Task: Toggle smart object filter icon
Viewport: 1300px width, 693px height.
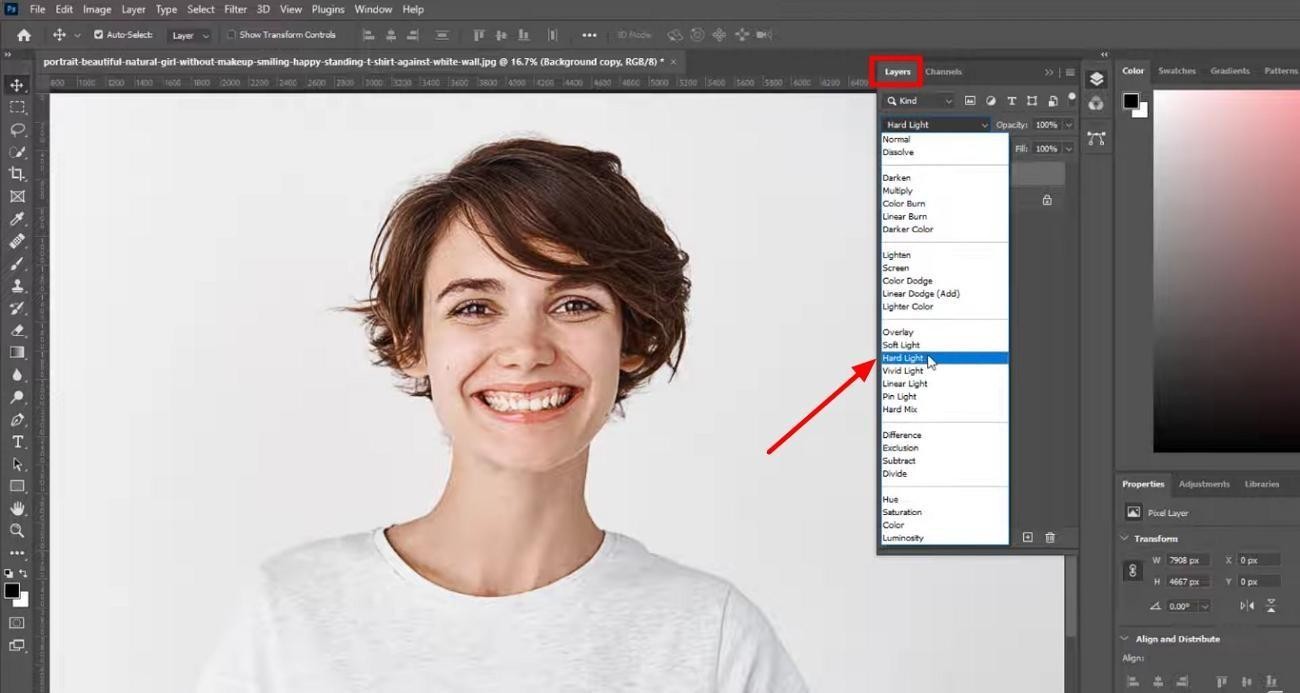Action: pyautogui.click(x=1052, y=101)
